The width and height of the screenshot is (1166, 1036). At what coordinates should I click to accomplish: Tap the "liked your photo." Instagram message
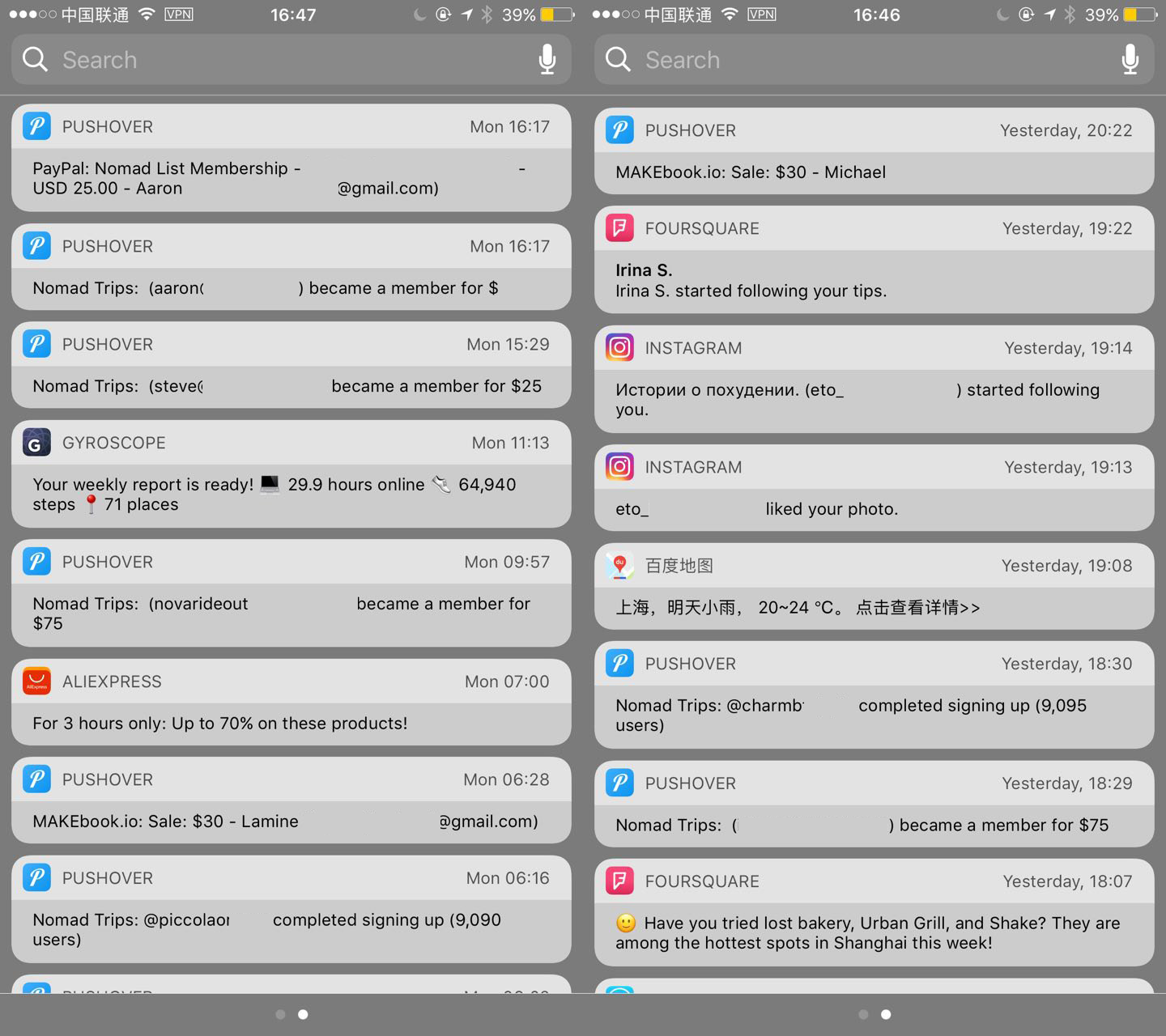point(757,509)
